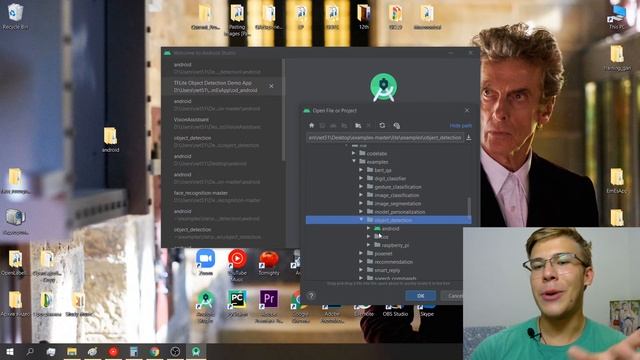The width and height of the screenshot is (640, 360).
Task: Click the taskbar search magnifier
Action: [30, 351]
